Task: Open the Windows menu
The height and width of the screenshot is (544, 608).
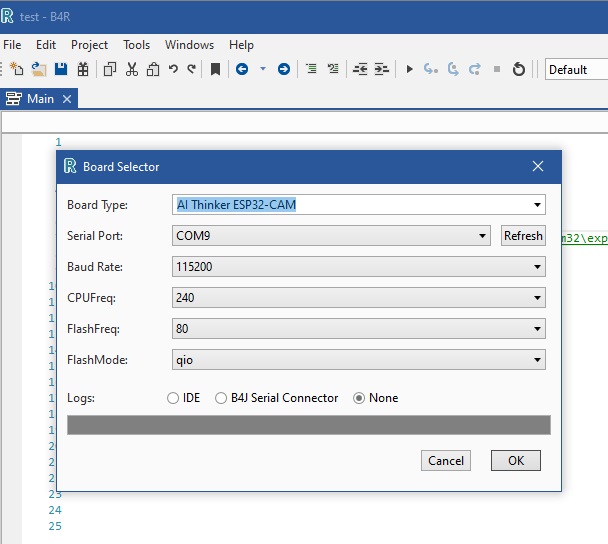Action: coord(189,45)
